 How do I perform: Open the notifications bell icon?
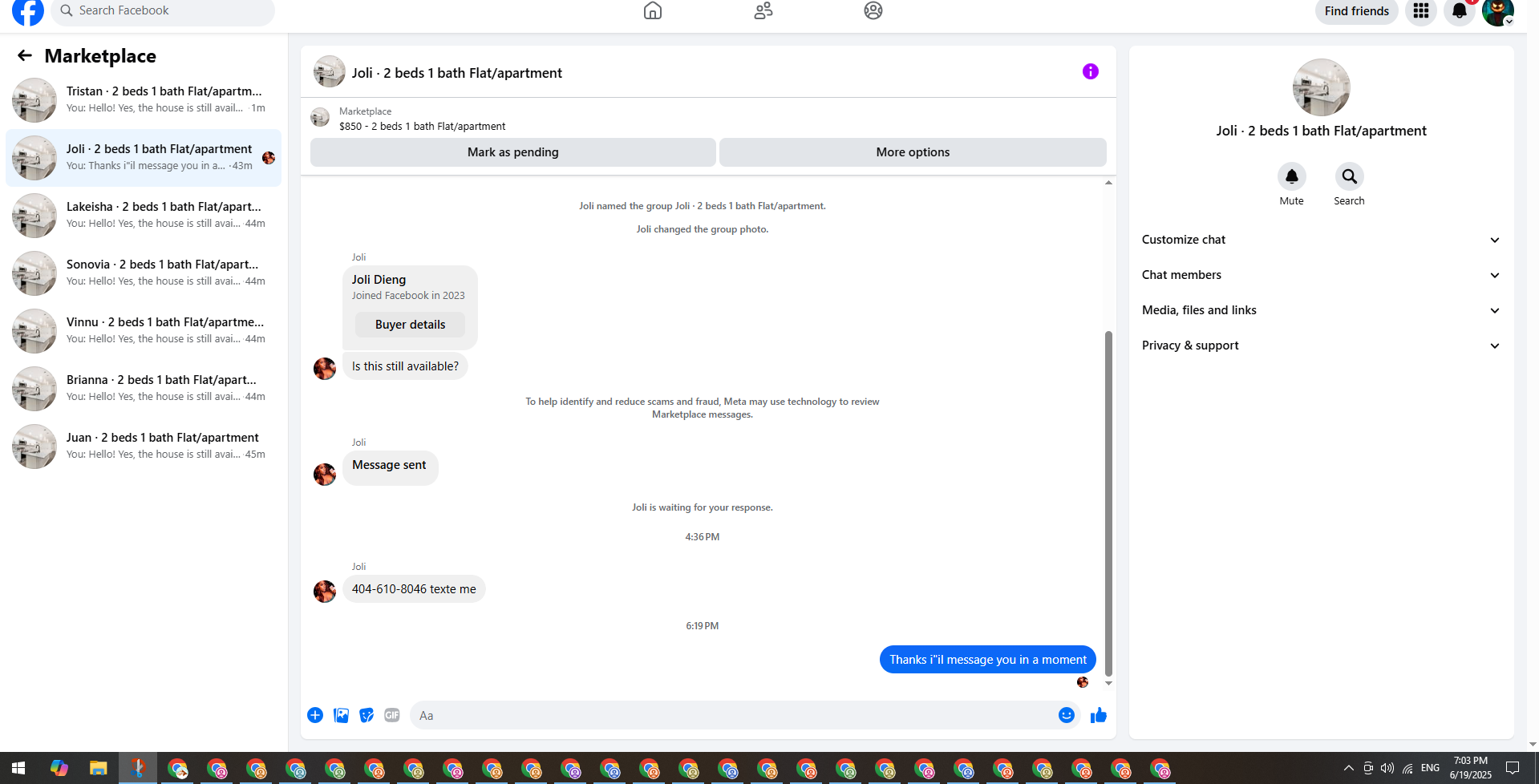pos(1460,11)
